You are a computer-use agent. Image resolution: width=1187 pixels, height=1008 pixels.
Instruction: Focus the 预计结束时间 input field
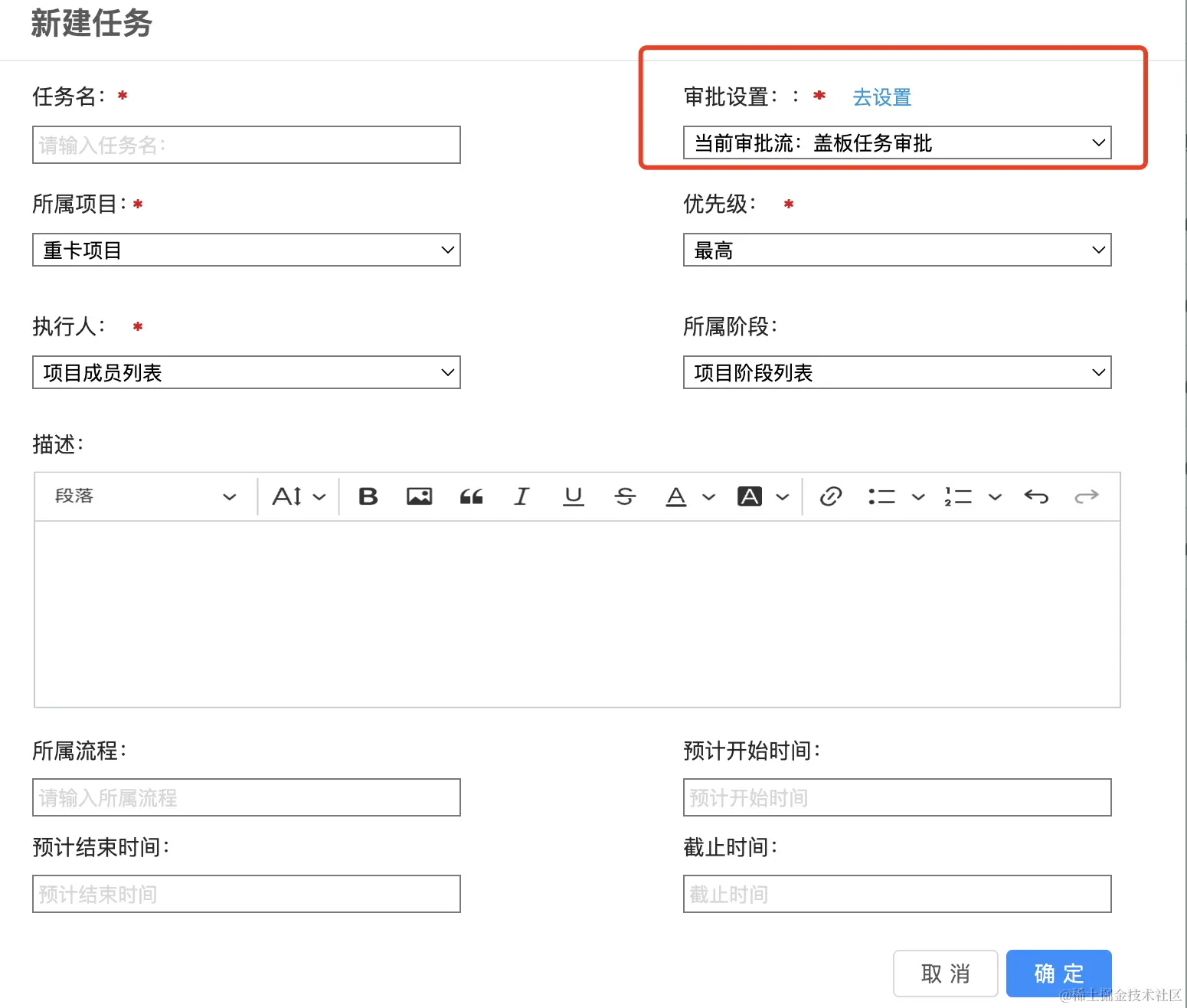tap(247, 894)
